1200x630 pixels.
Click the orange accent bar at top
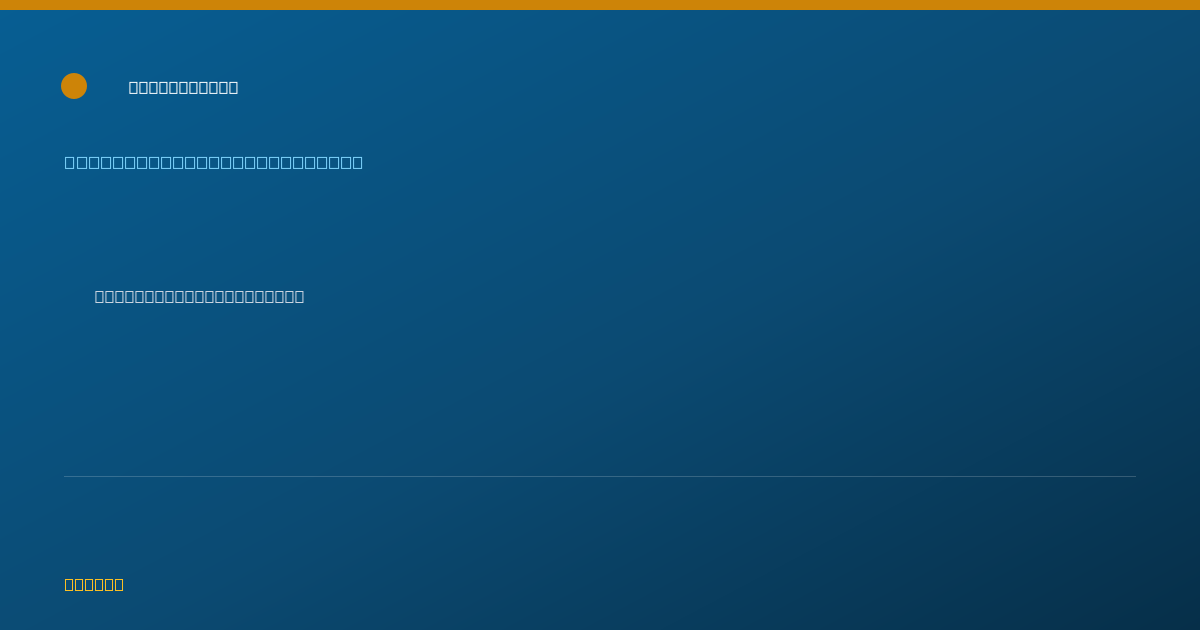[600, 5]
